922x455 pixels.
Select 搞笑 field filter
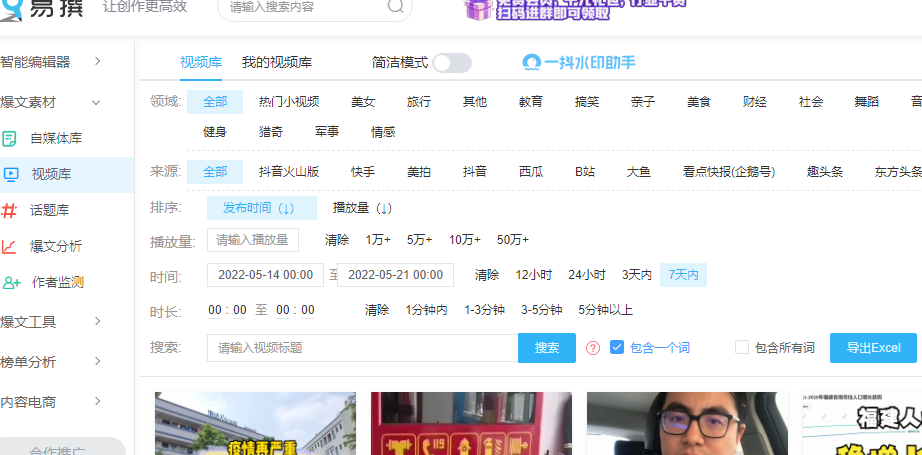tap(587, 102)
